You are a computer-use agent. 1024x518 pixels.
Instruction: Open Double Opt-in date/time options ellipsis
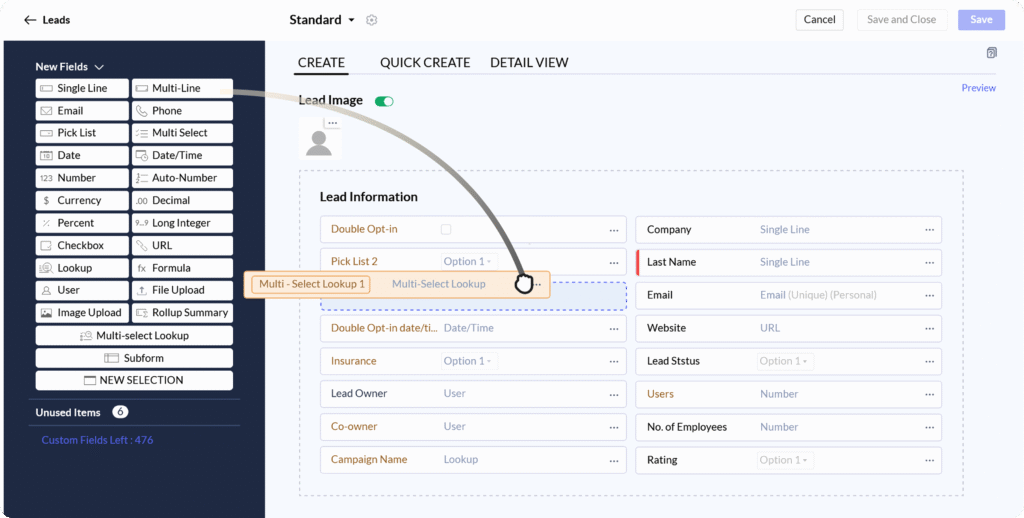pyautogui.click(x=614, y=329)
